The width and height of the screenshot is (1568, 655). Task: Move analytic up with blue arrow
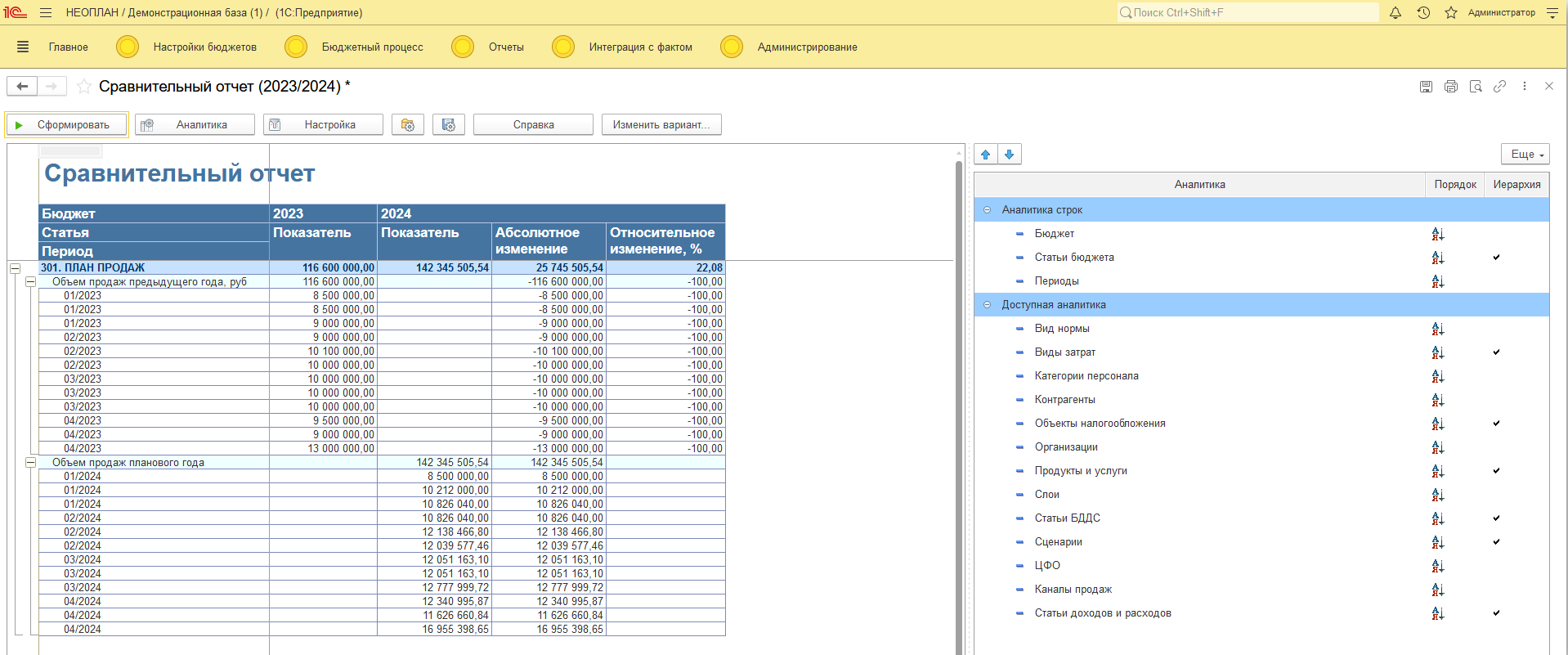(986, 154)
